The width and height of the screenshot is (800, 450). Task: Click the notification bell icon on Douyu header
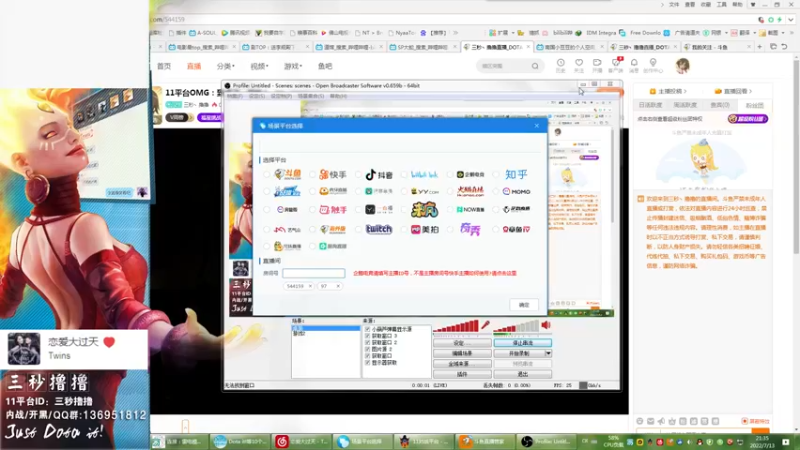tap(634, 65)
